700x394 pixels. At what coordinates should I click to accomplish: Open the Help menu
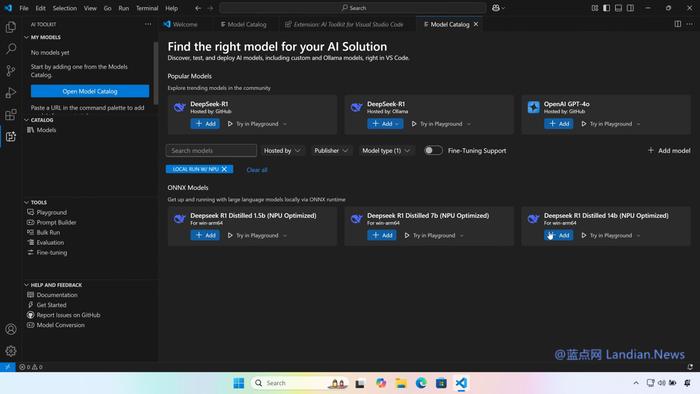(x=171, y=8)
